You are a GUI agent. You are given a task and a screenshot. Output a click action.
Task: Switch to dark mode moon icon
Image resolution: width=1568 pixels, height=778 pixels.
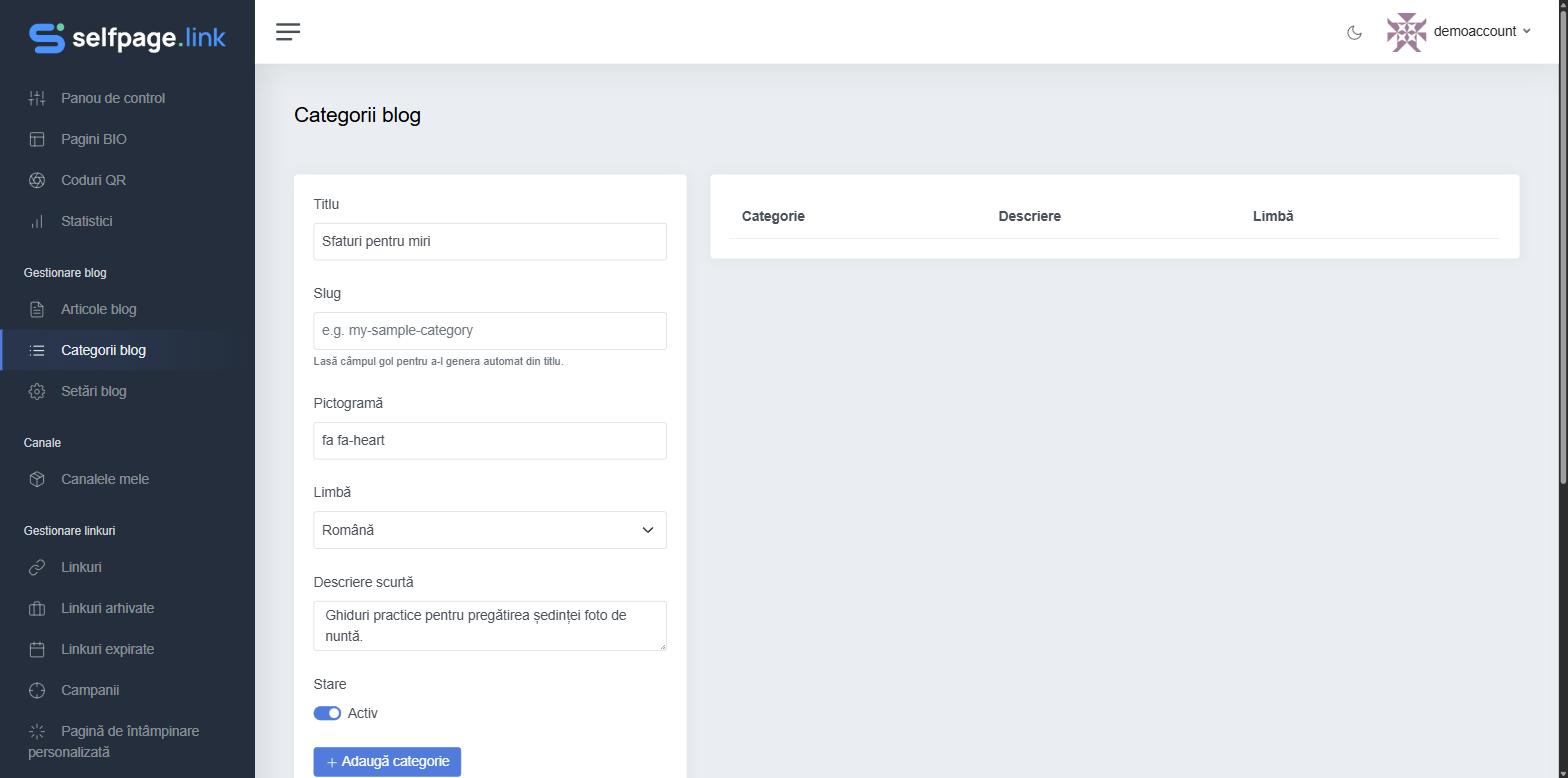click(1354, 32)
